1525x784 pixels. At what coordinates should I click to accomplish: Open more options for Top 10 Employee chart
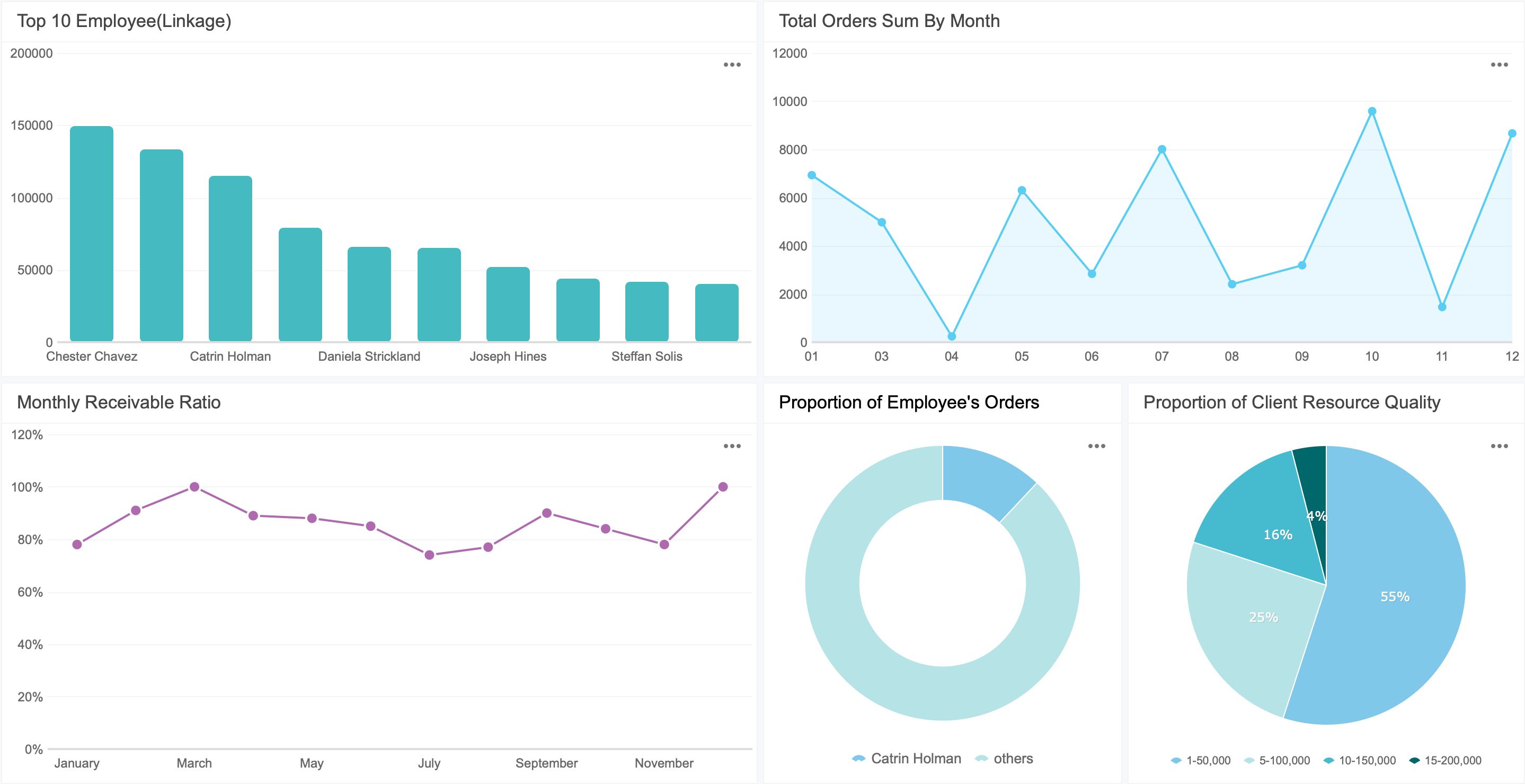tap(732, 65)
